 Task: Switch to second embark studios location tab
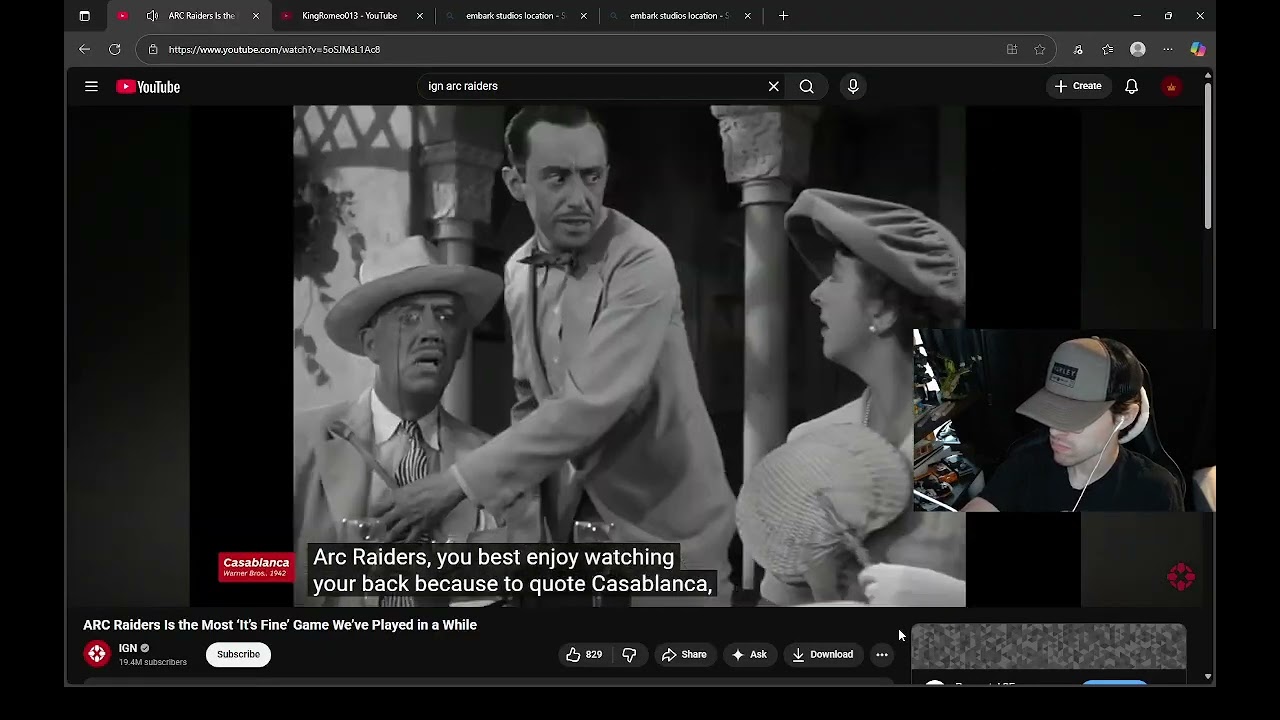(x=679, y=16)
